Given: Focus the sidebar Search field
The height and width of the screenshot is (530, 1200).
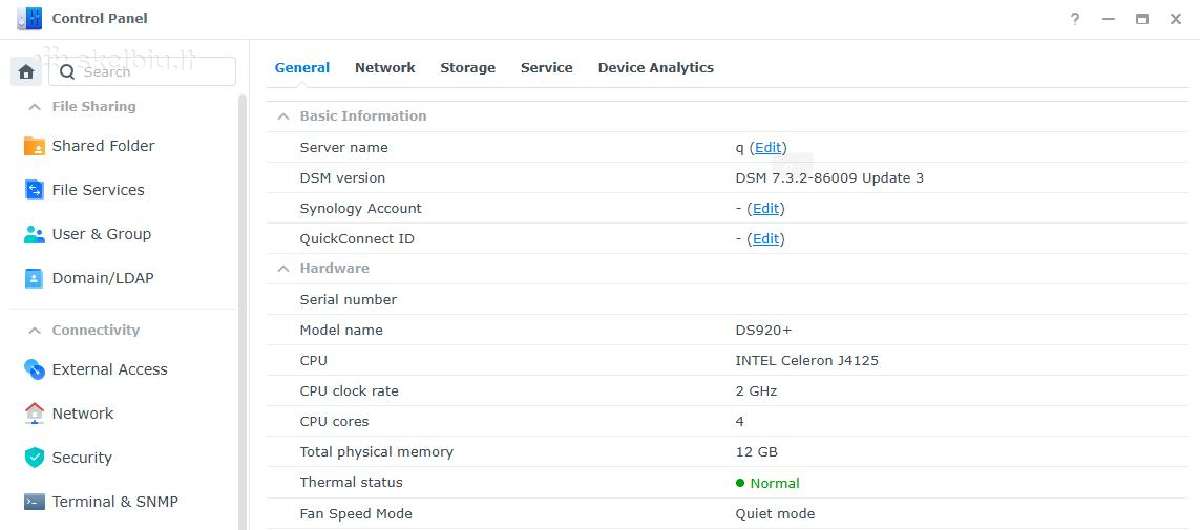Looking at the screenshot, I should [143, 72].
